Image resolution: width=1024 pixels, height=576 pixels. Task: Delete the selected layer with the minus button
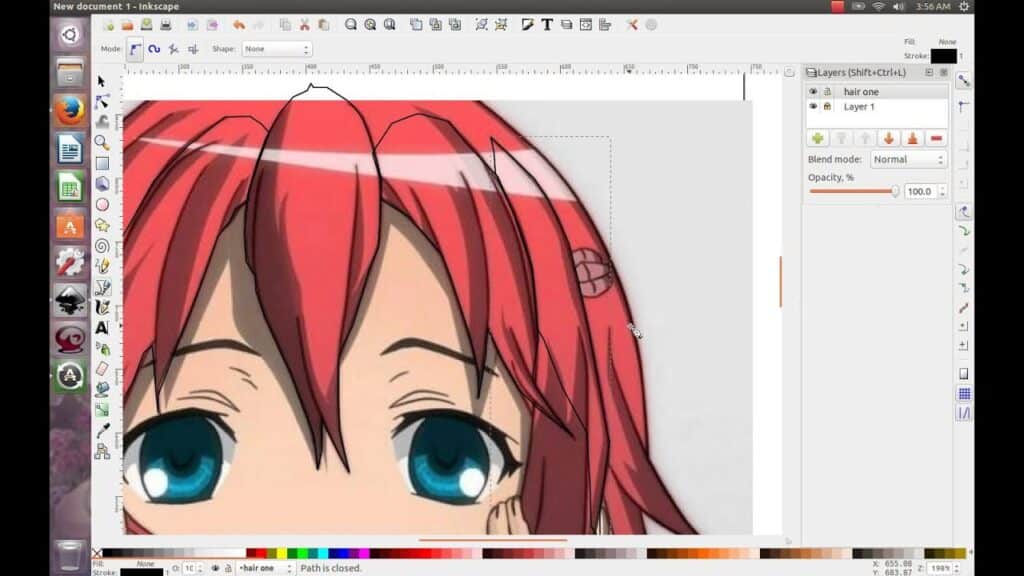pyautogui.click(x=935, y=138)
